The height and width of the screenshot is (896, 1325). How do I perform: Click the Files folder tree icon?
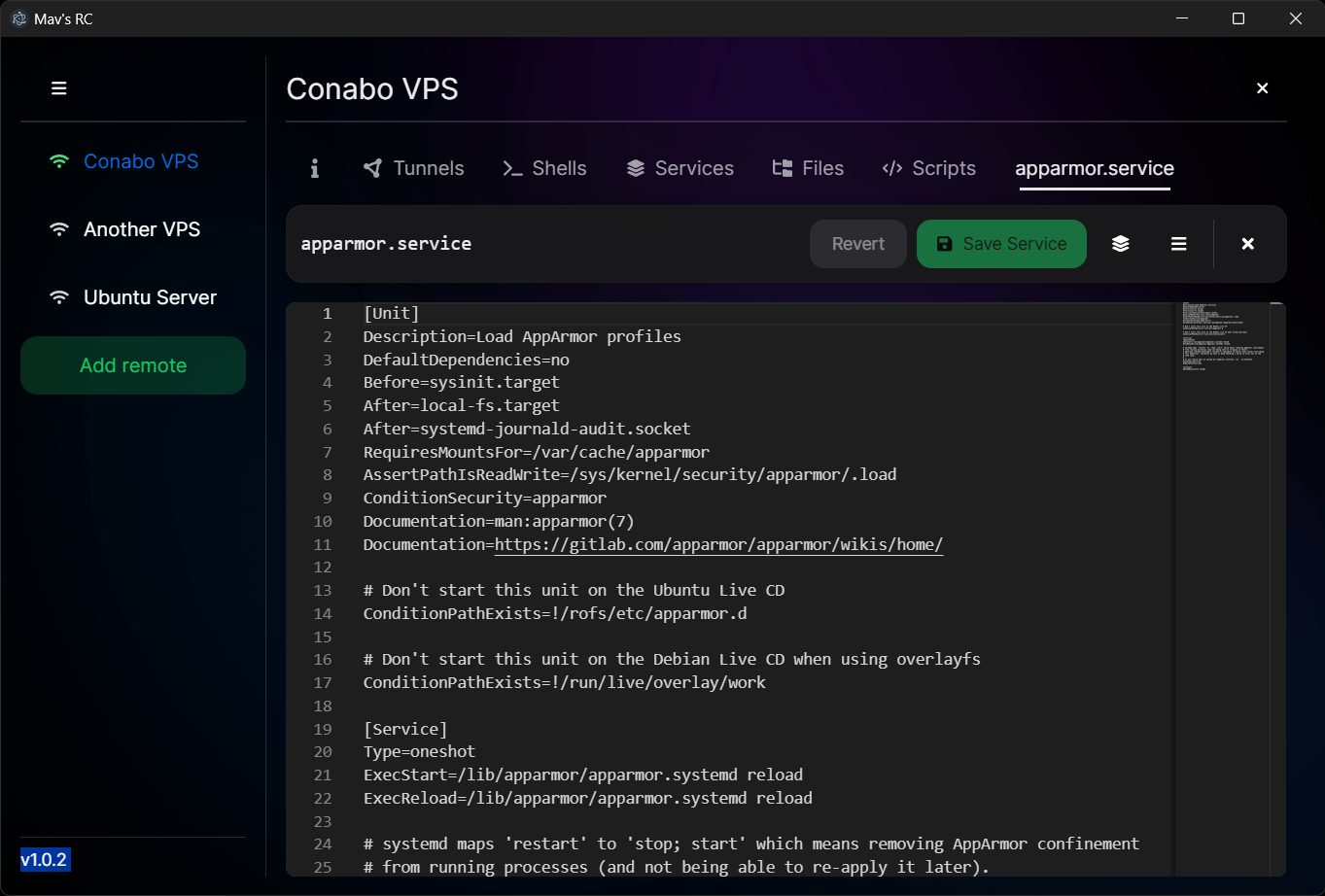783,168
